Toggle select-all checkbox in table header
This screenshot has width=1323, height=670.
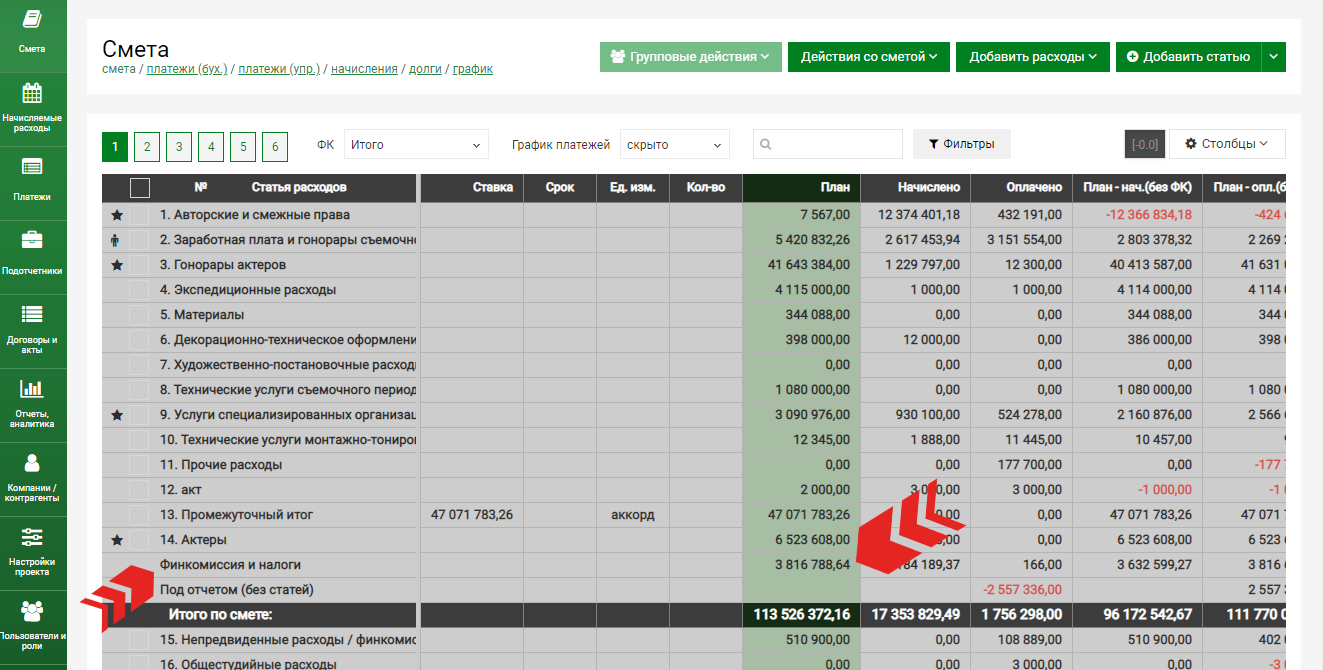pyautogui.click(x=140, y=188)
